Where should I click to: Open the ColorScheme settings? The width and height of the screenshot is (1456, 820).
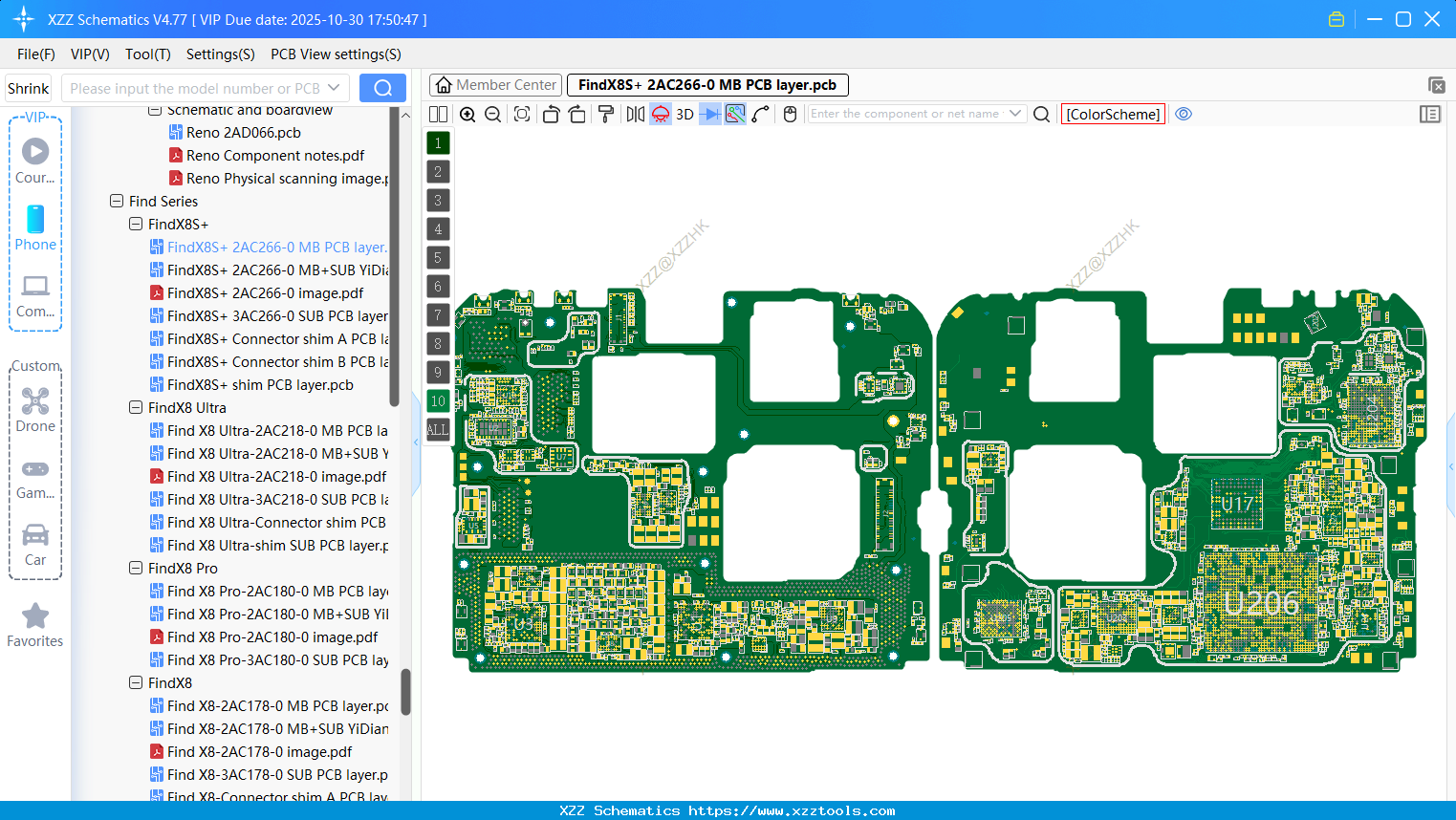pos(1112,114)
